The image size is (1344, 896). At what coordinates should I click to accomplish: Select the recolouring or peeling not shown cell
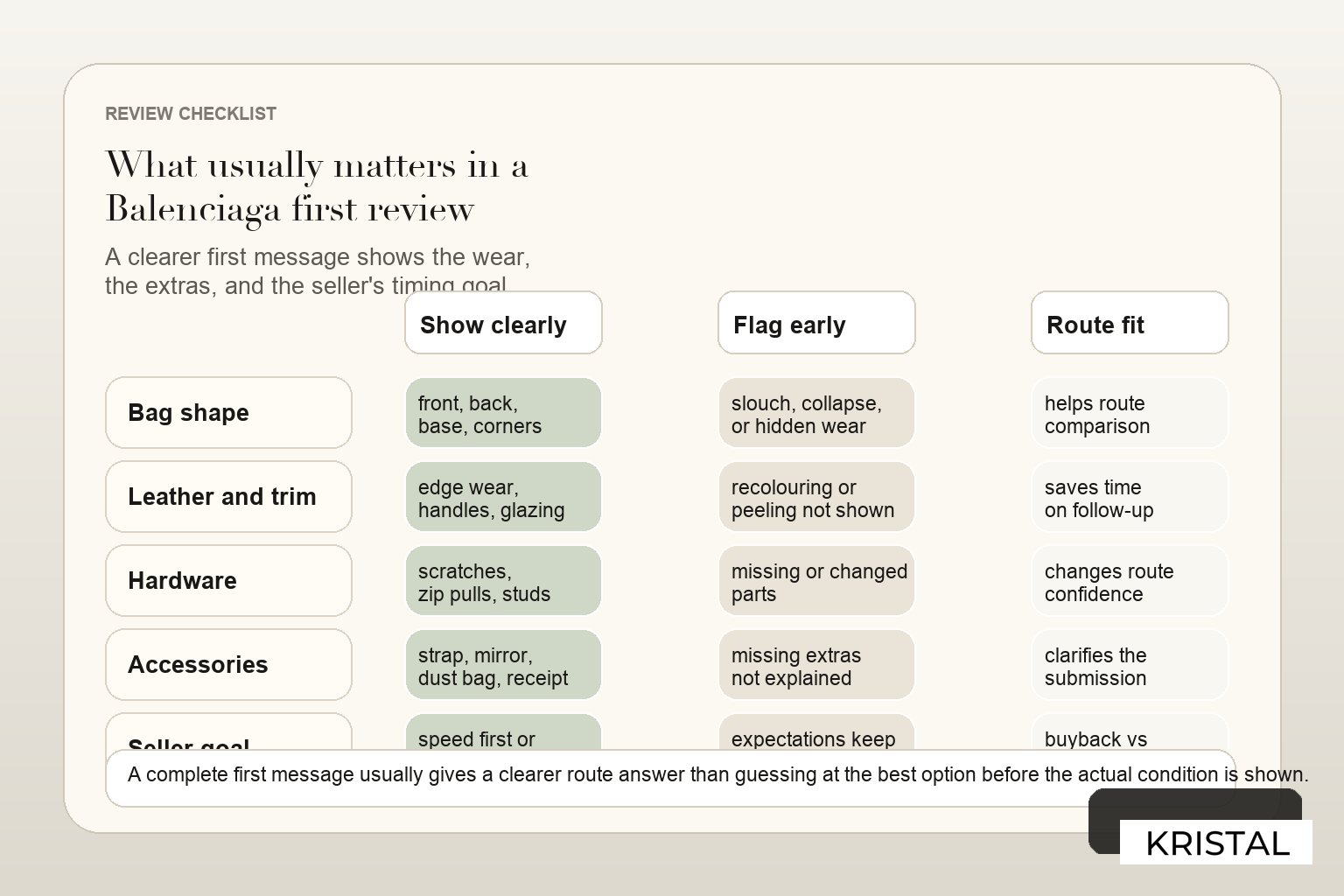click(x=816, y=497)
